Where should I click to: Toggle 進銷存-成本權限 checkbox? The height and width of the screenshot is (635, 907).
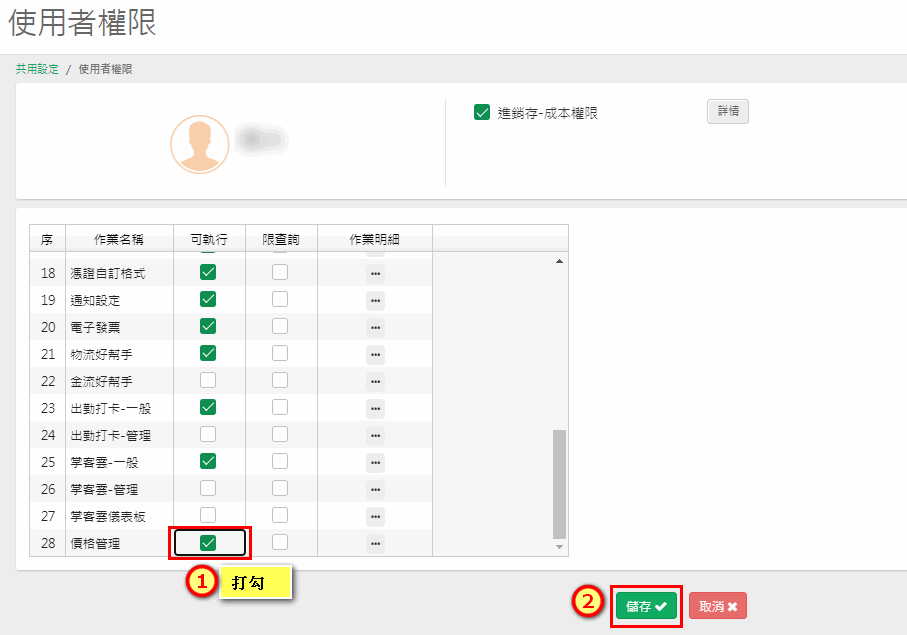click(482, 112)
